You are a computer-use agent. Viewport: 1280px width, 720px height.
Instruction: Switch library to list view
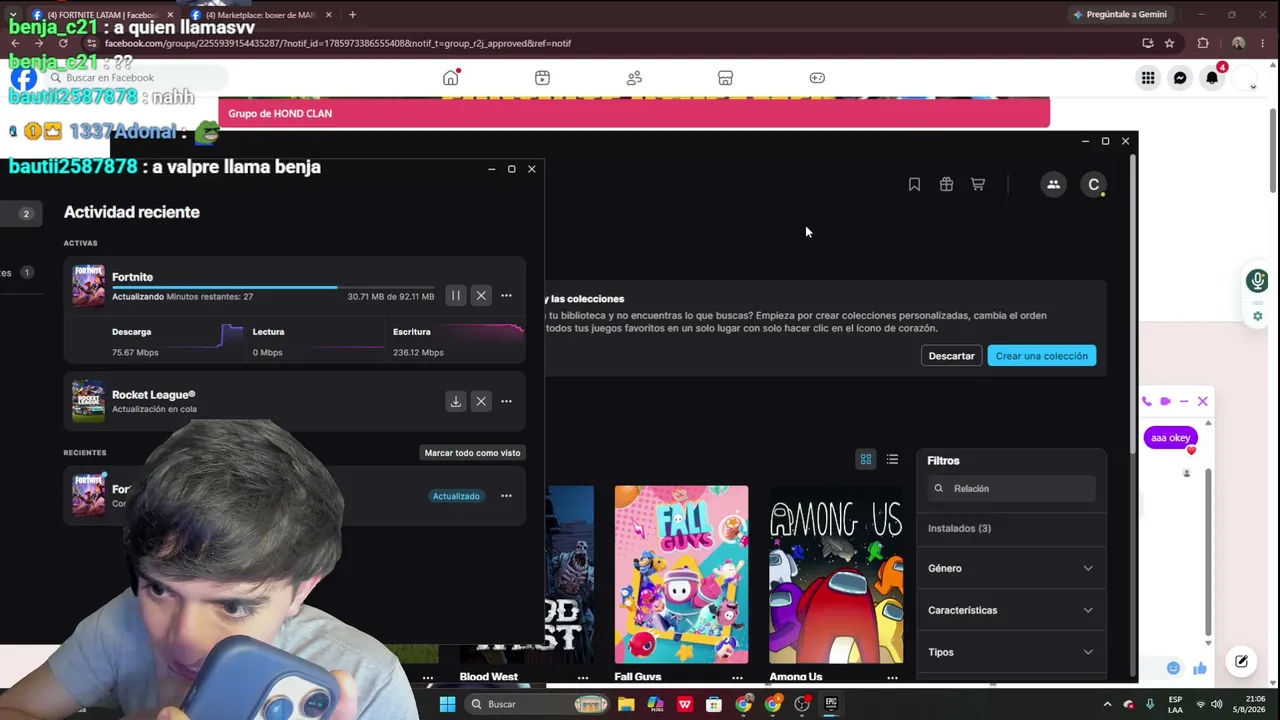(x=892, y=460)
